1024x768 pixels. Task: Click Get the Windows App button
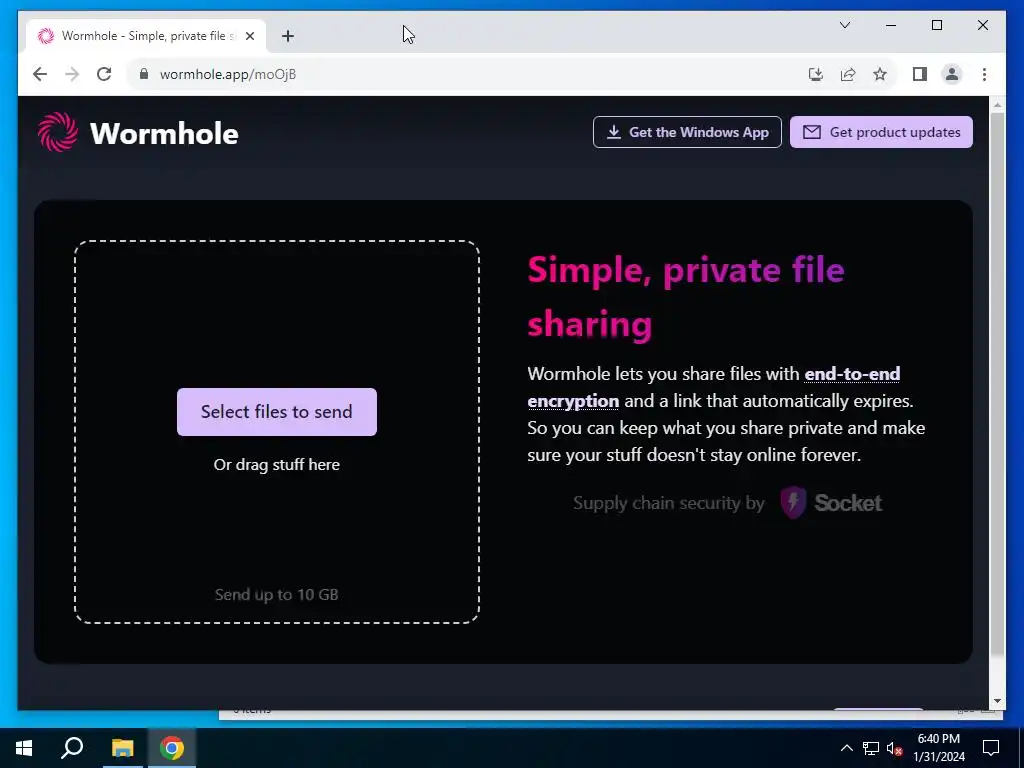point(687,132)
